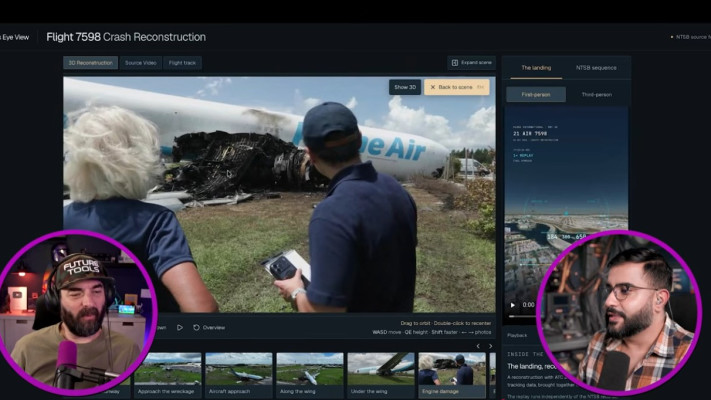Click the Expand scene button
The image size is (711, 400).
coord(472,63)
